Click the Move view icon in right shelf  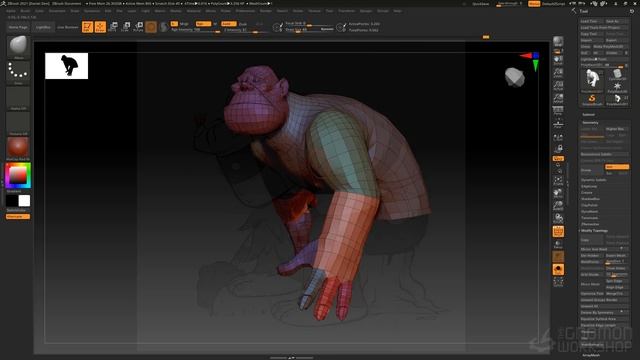[558, 193]
